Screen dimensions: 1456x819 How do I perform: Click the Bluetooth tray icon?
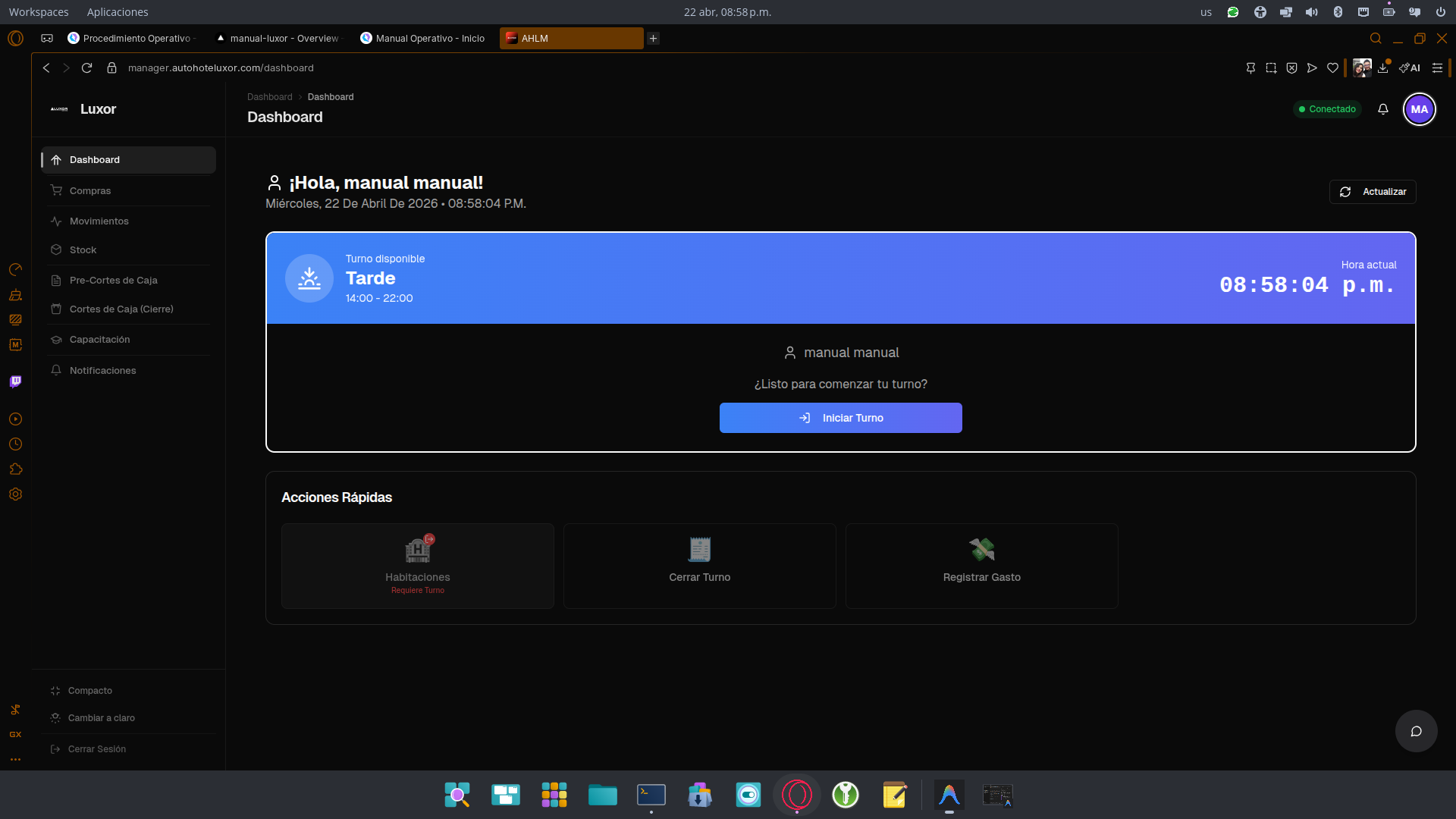[x=1338, y=12]
